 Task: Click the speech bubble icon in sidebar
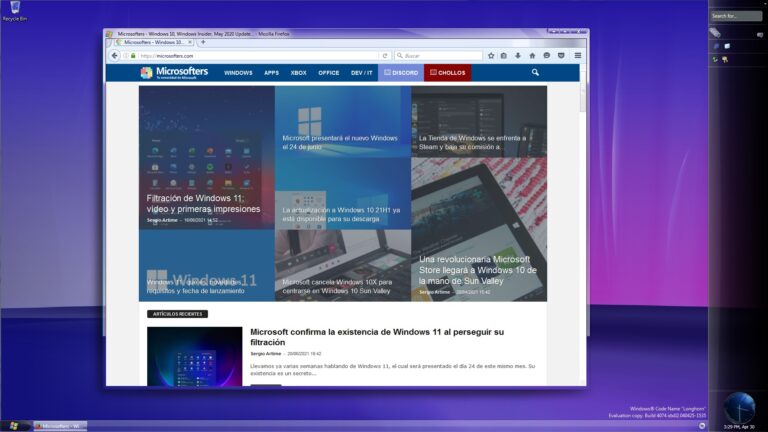coord(760,35)
